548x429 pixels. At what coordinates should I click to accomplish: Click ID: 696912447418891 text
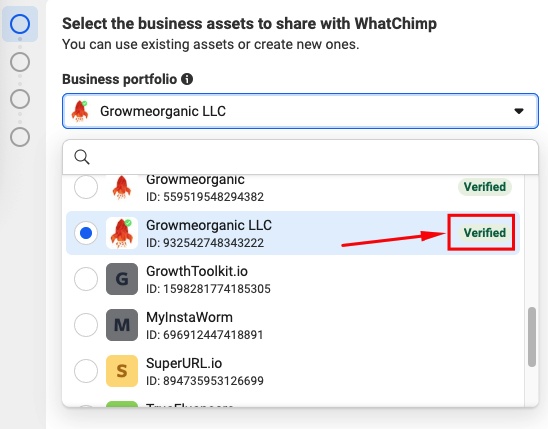click(204, 335)
